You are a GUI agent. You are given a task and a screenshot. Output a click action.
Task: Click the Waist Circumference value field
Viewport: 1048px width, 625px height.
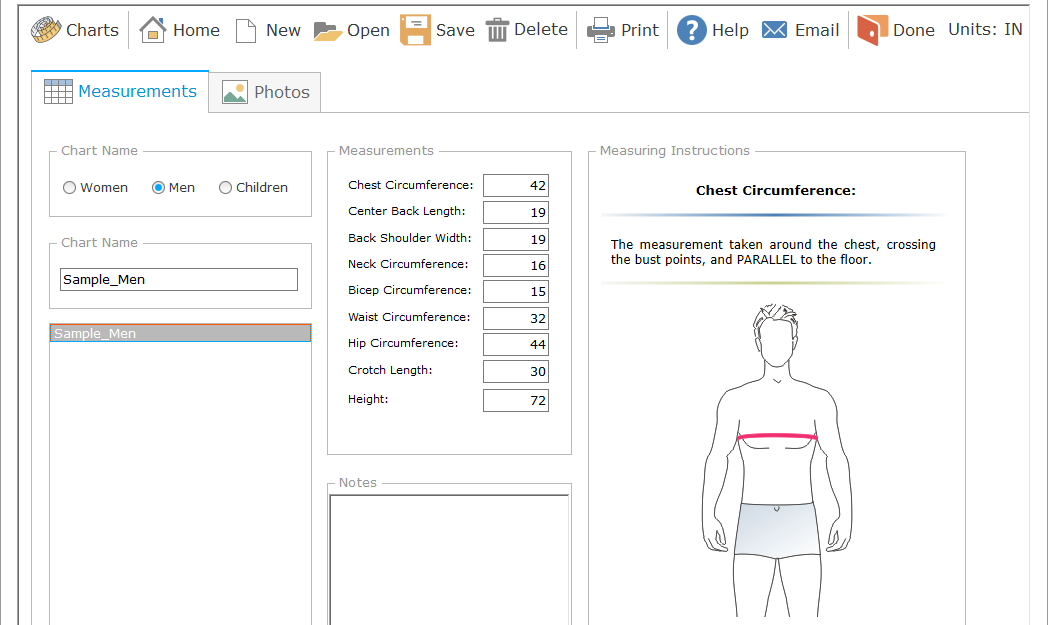coord(515,318)
